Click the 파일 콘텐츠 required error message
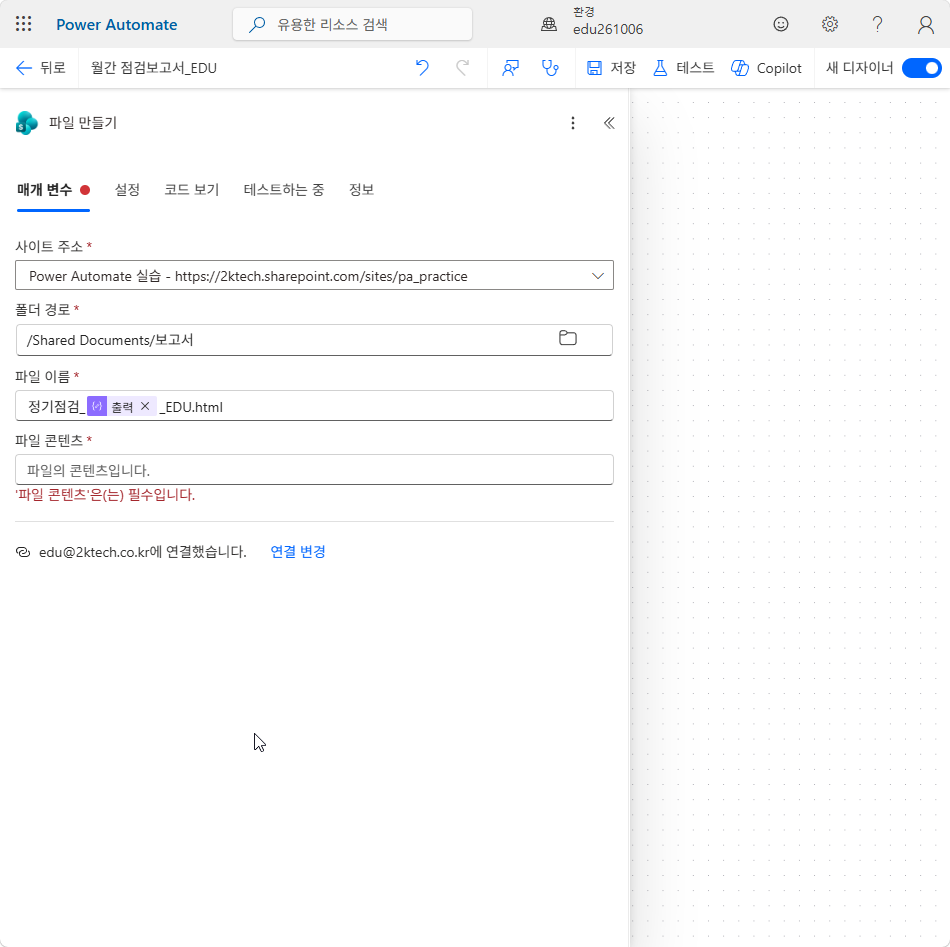Image resolution: width=950 pixels, height=947 pixels. tap(105, 494)
